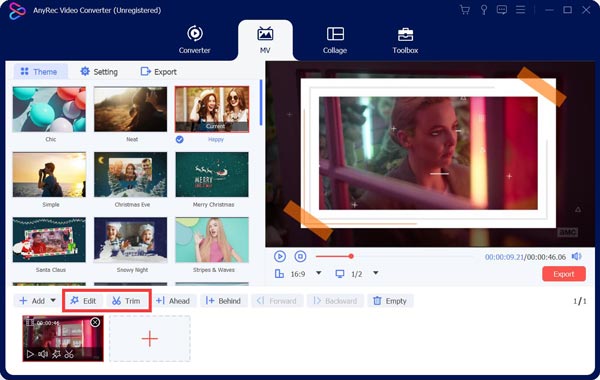This screenshot has height=380, width=600.
Task: Click the aspect ratio icon
Action: 279,274
